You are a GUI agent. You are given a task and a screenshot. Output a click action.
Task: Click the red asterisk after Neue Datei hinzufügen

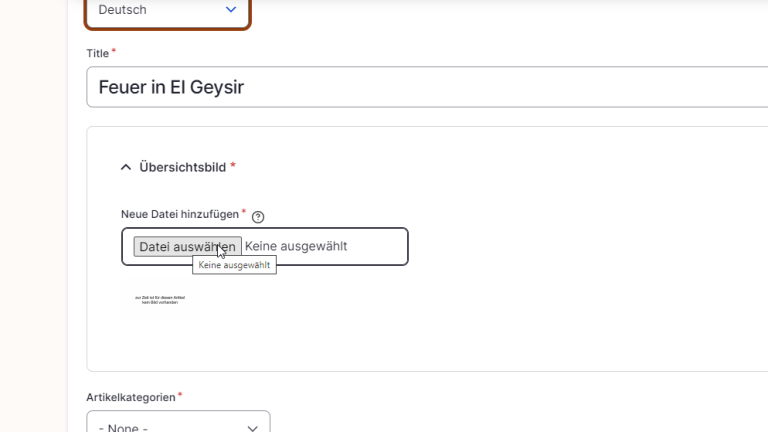click(243, 212)
